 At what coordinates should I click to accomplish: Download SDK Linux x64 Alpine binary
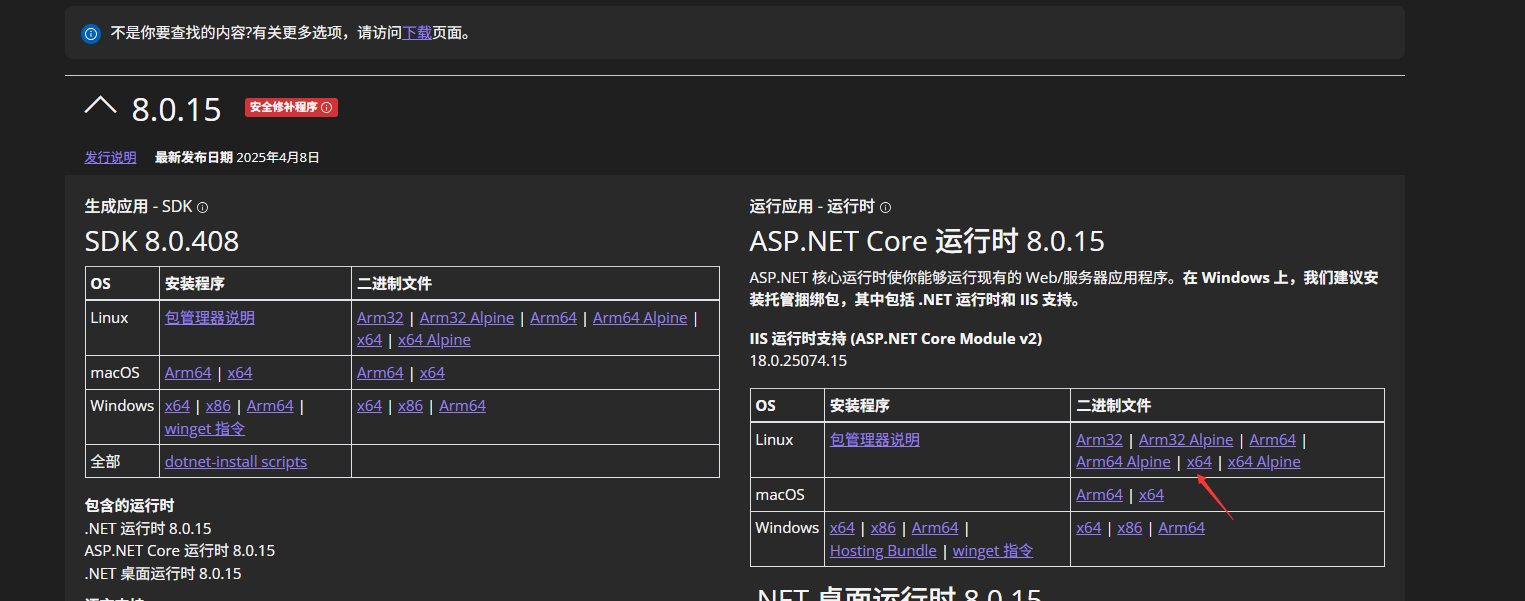pyautogui.click(x=434, y=339)
